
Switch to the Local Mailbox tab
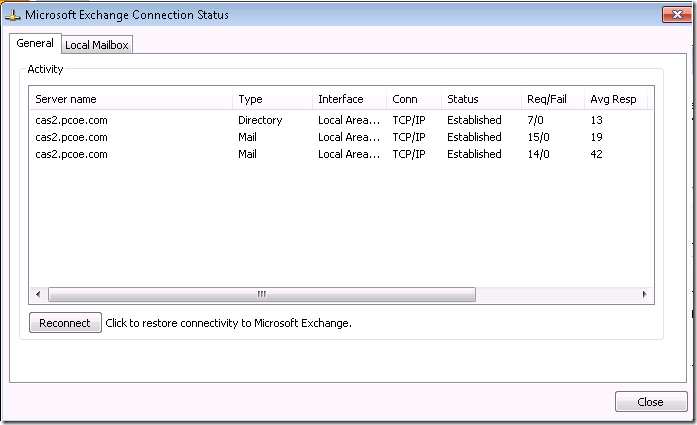pyautogui.click(x=96, y=45)
